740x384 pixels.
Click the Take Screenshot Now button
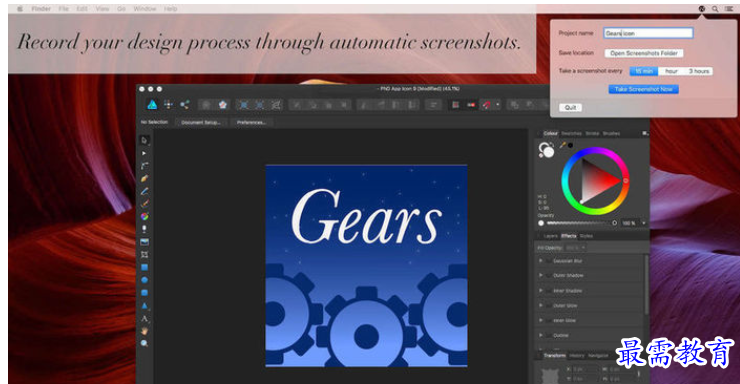[643, 89]
